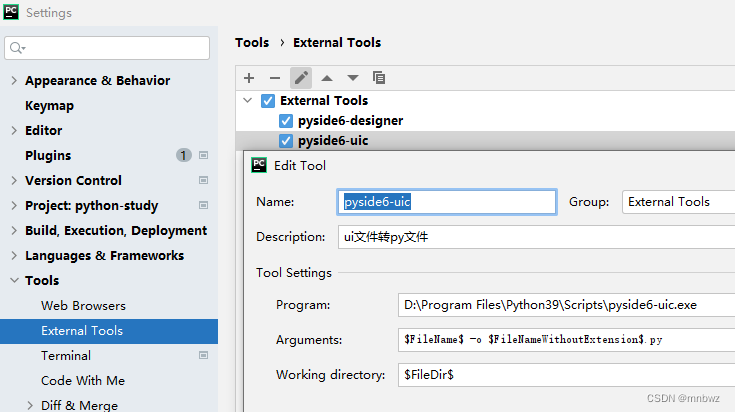Click the Copy tool icon
The height and width of the screenshot is (412, 735).
tap(379, 77)
